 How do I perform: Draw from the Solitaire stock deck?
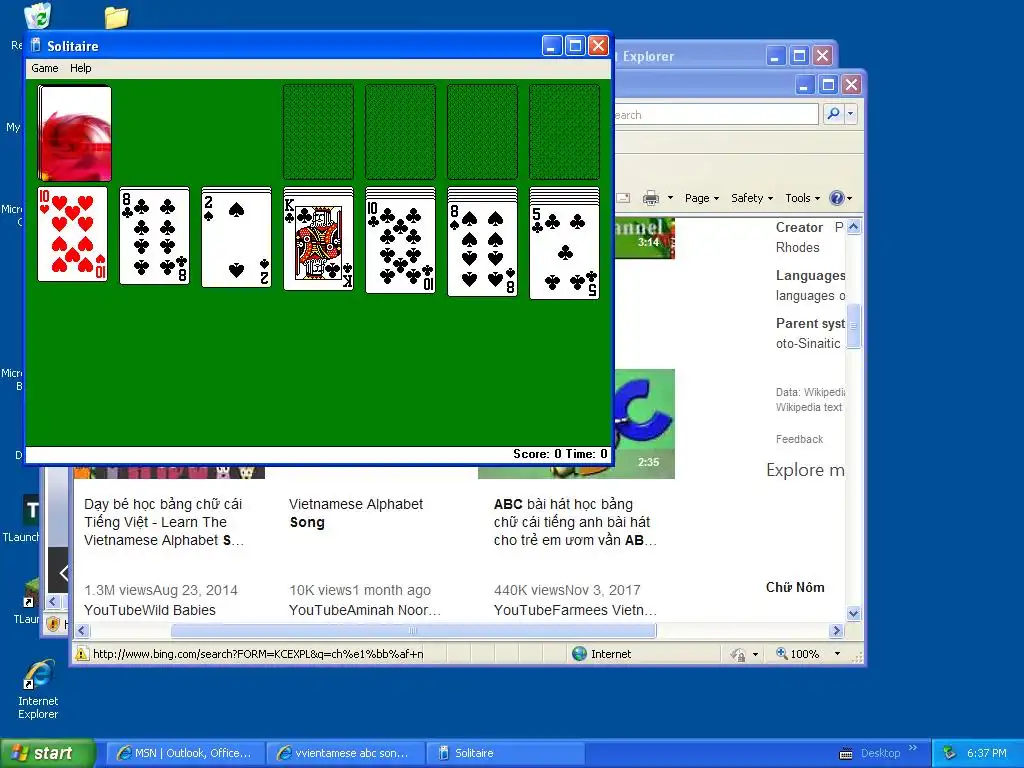click(74, 133)
